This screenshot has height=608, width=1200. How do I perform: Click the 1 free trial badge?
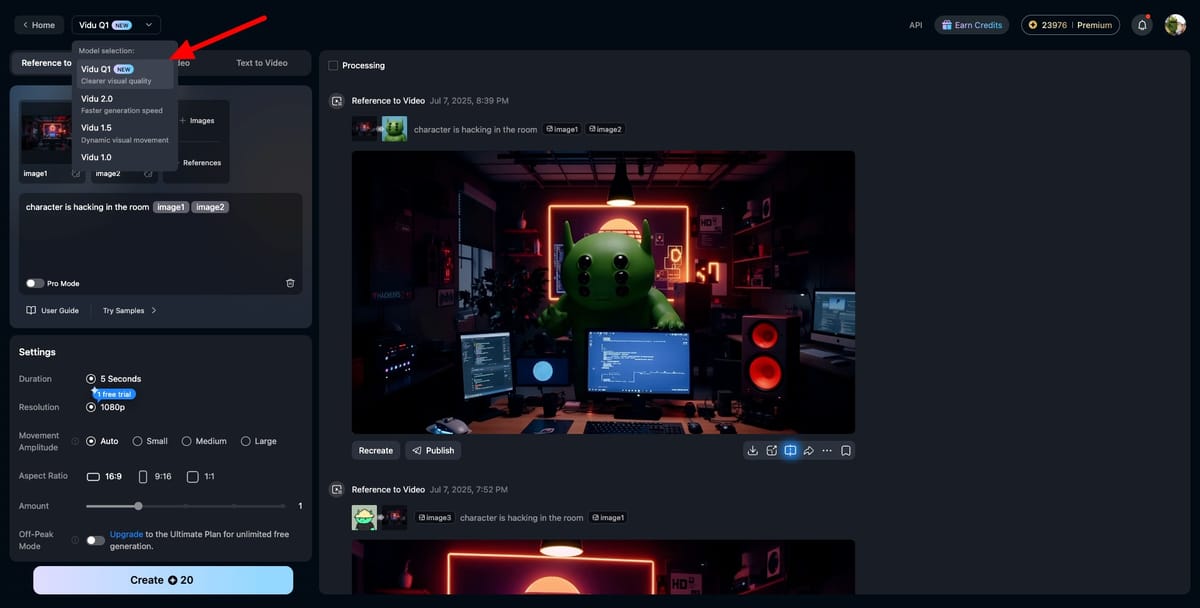click(115, 394)
